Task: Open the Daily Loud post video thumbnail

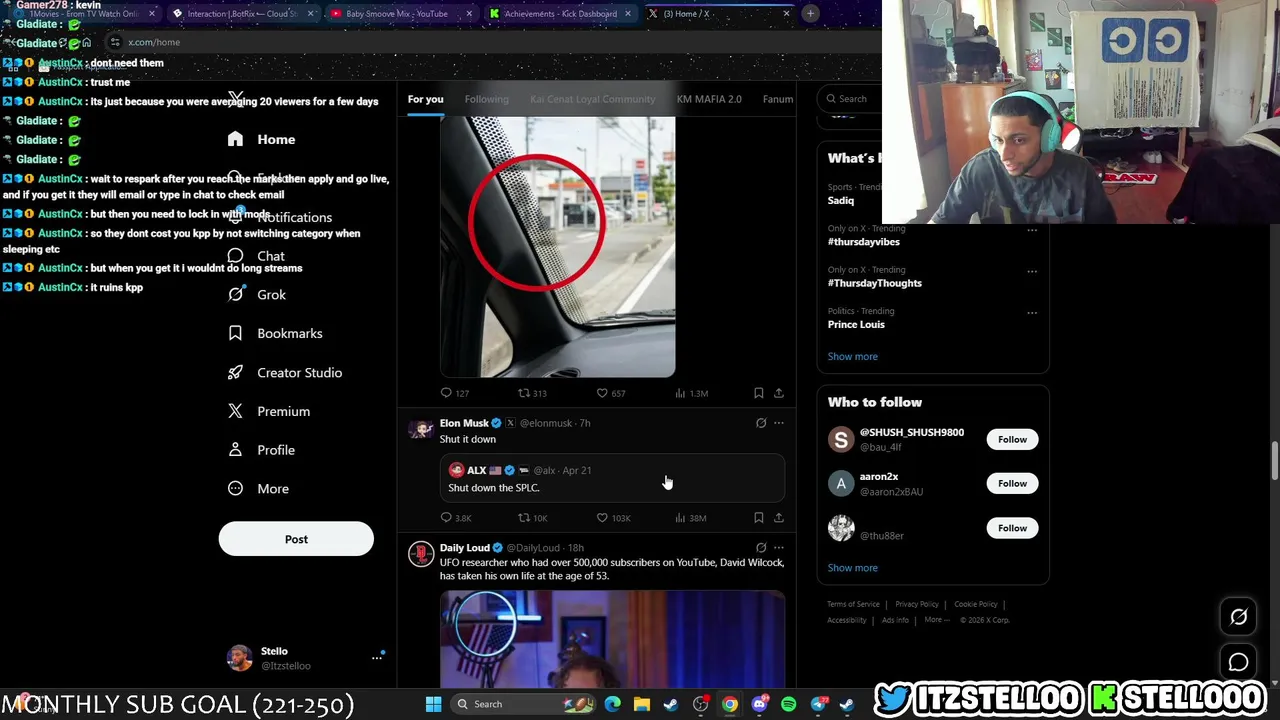Action: click(612, 638)
